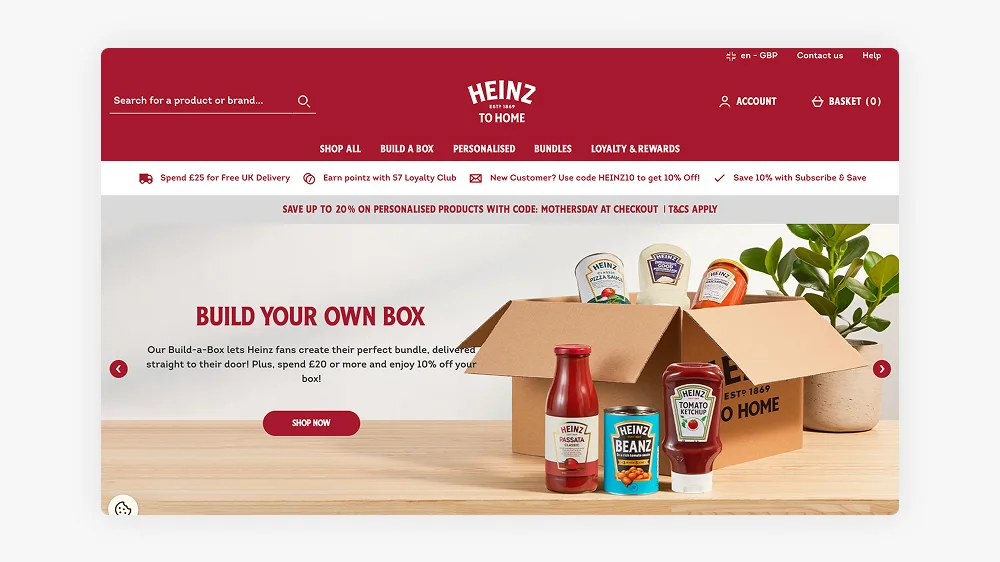Image resolution: width=1000 pixels, height=562 pixels.
Task: Advance to next carousel slide
Action: pos(881,369)
